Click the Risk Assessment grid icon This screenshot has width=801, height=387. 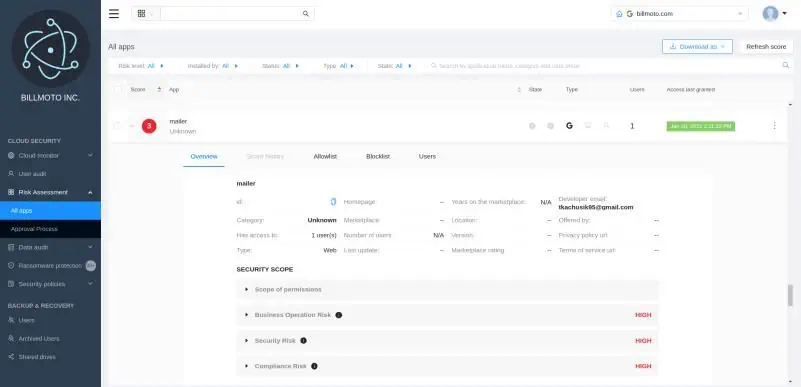coord(11,192)
